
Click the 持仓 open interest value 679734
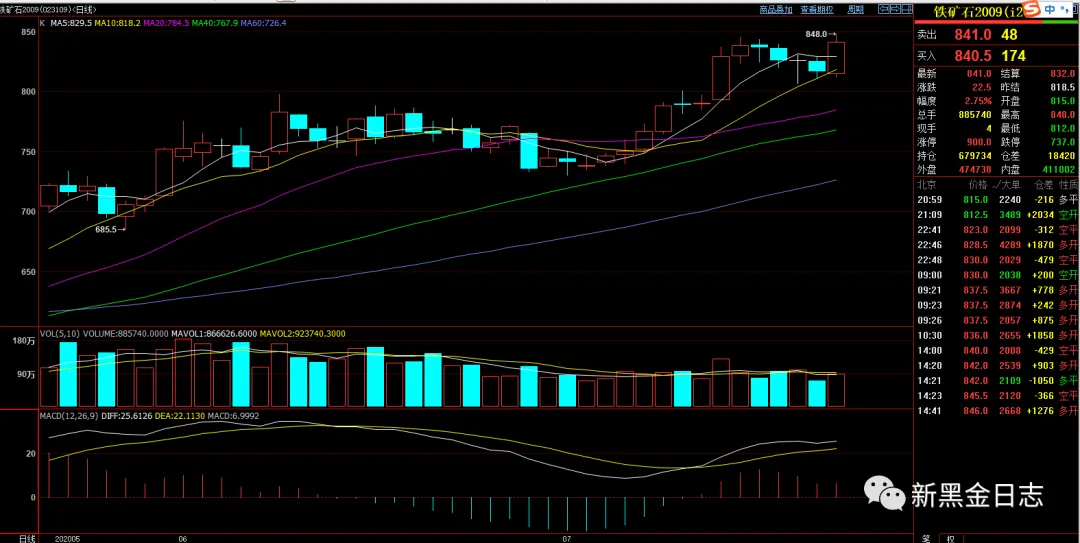coord(975,156)
